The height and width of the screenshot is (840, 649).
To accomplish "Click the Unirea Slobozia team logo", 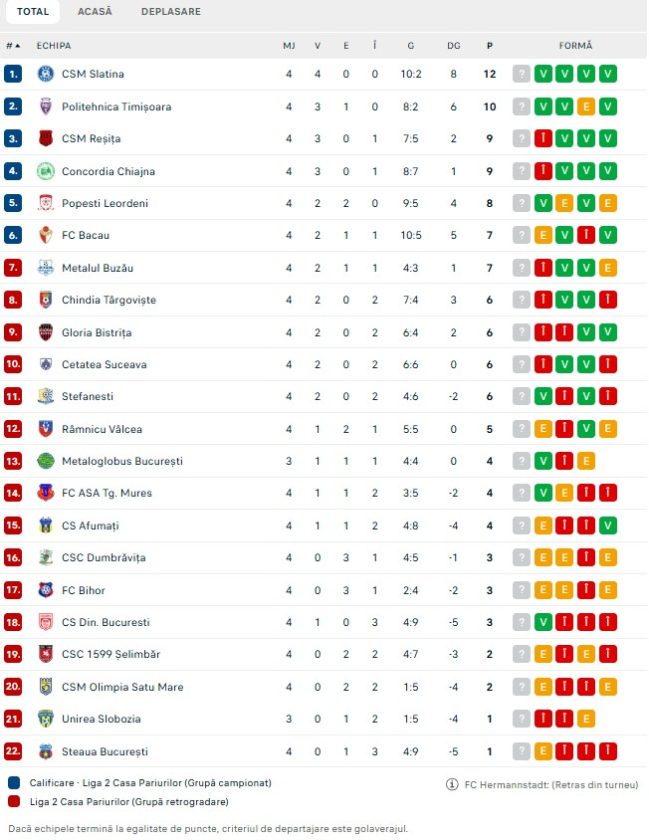I will pyautogui.click(x=46, y=719).
